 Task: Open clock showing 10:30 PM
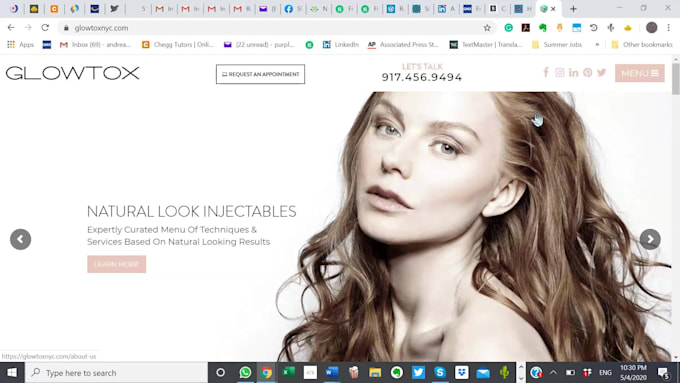tap(634, 373)
